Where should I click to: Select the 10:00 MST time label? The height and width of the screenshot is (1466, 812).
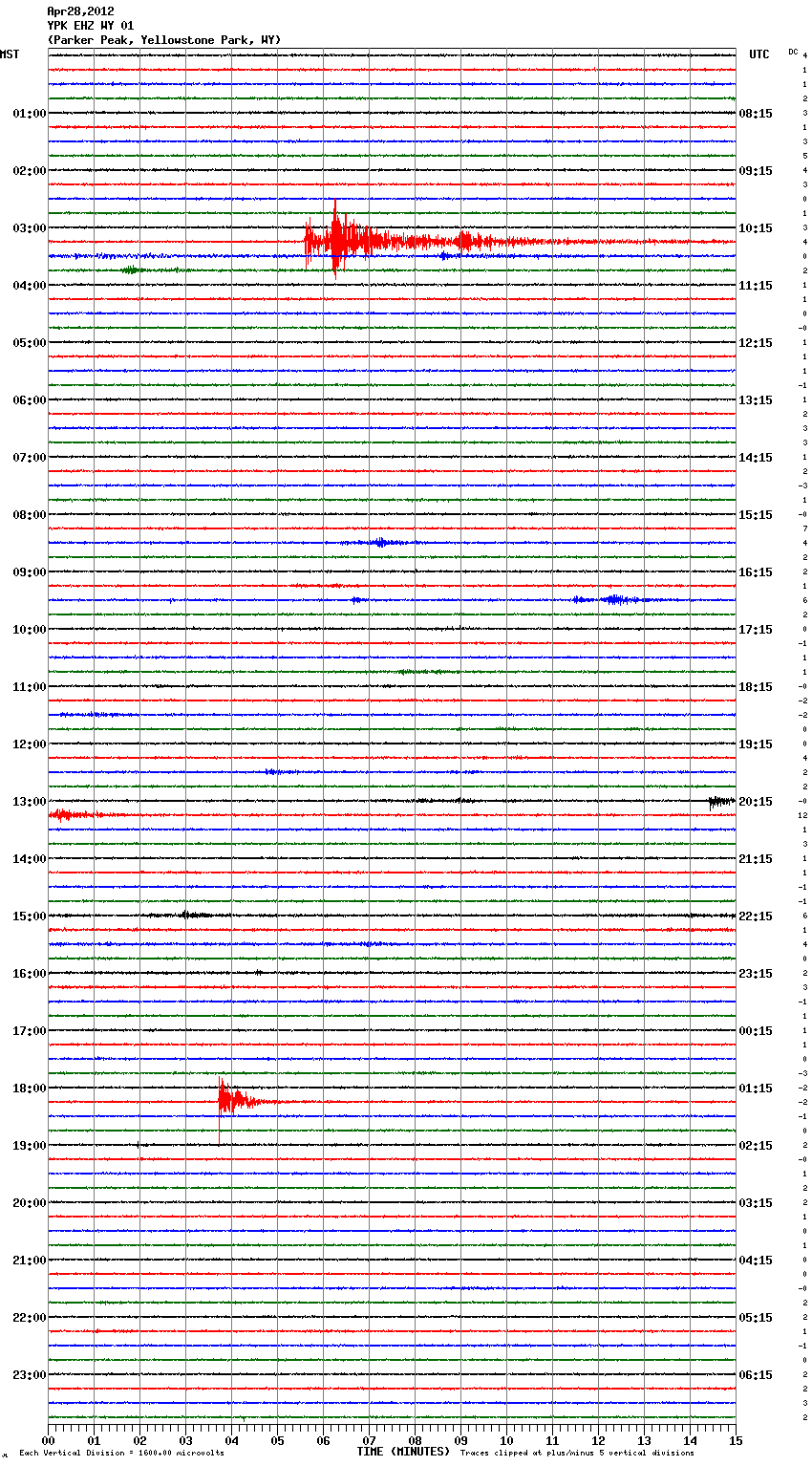click(x=30, y=630)
